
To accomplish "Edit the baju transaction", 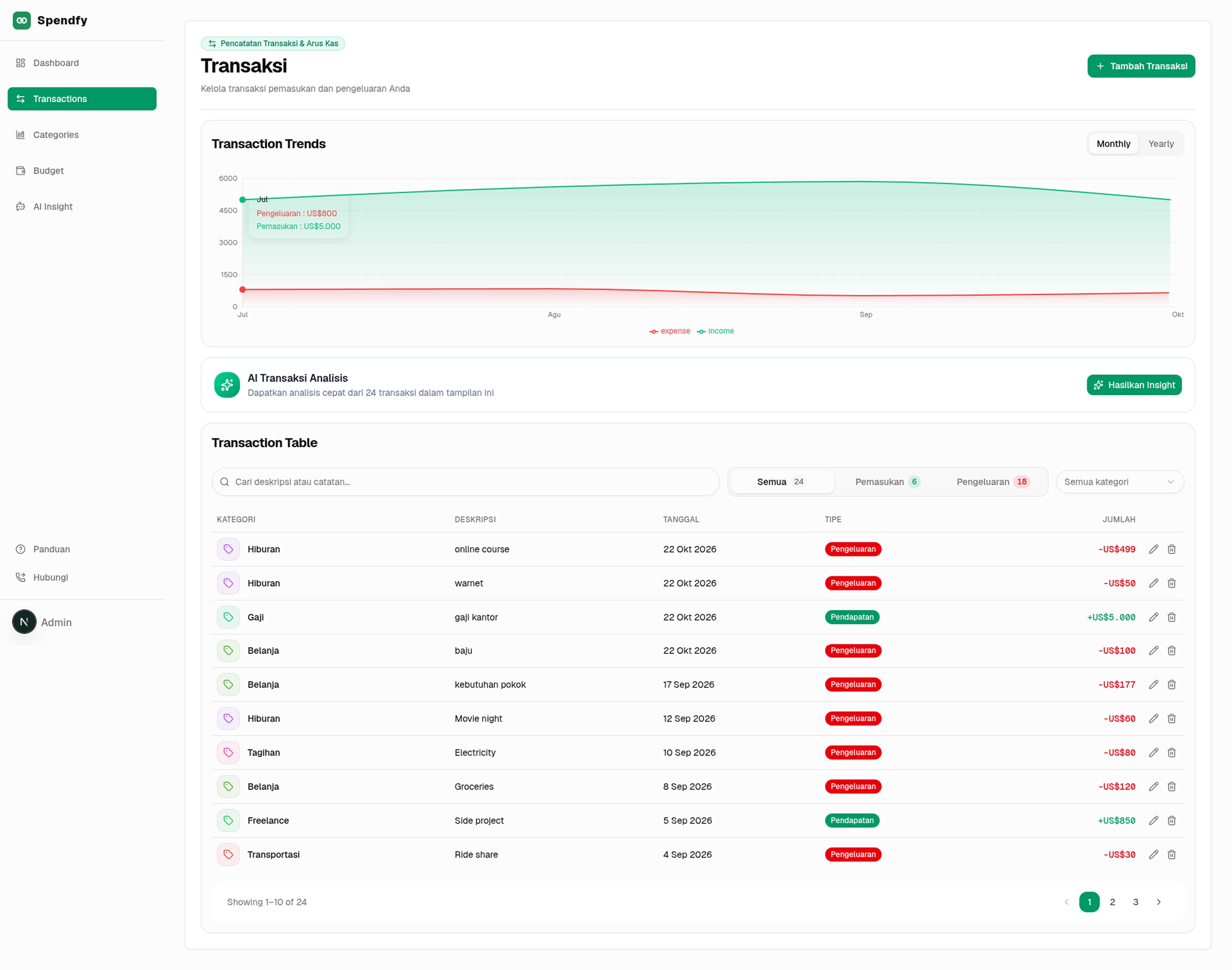I will (1153, 651).
